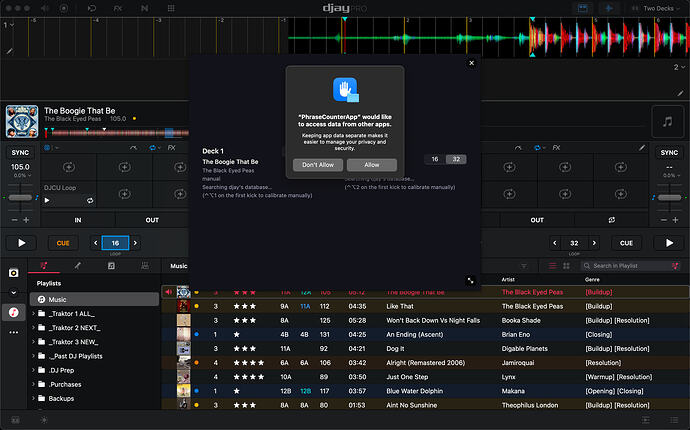Switch library to grid view

[566, 265]
